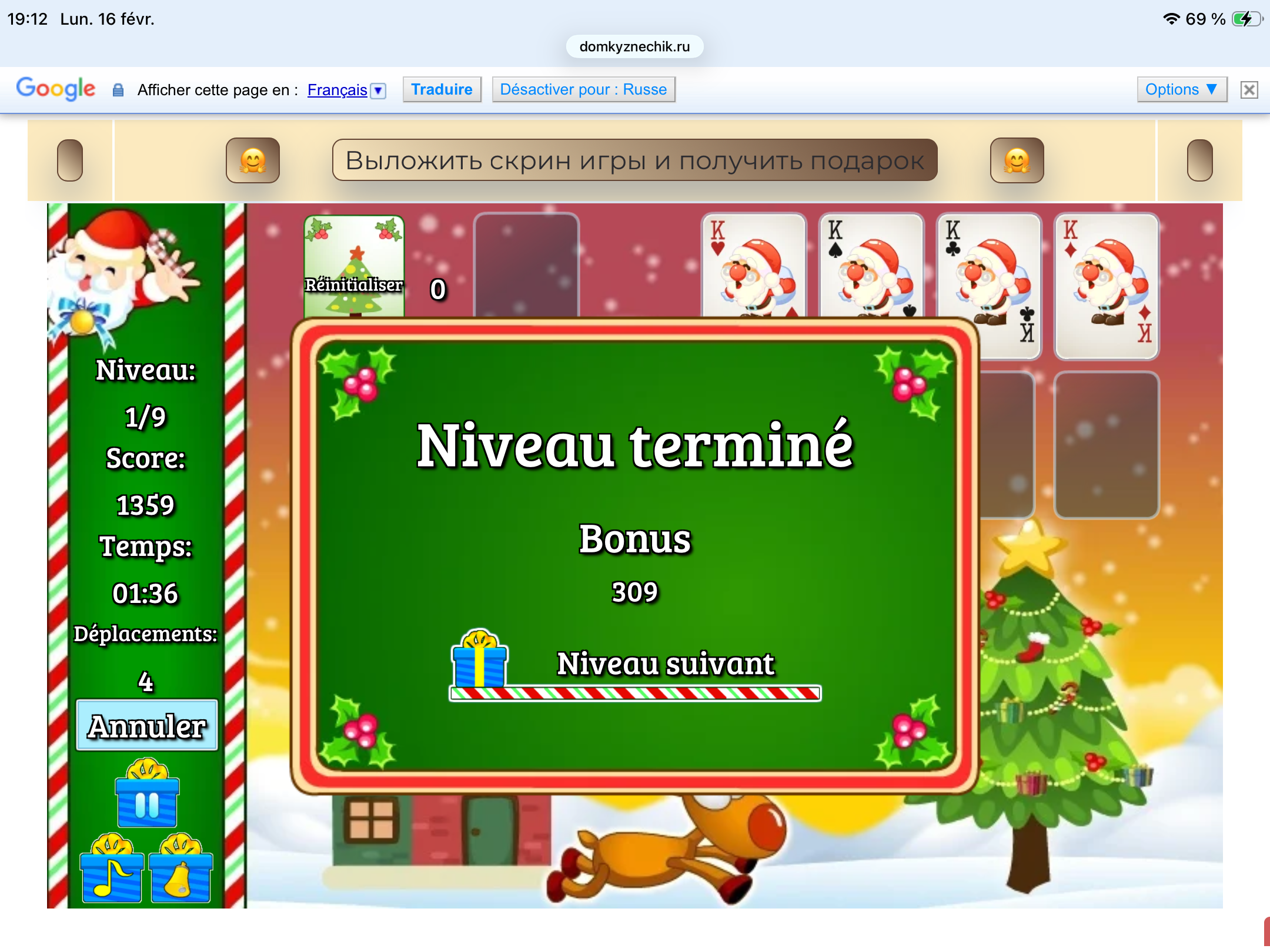Screen dimensions: 1270x952
Task: Click the left smiley emoji button in the banner
Action: point(253,160)
